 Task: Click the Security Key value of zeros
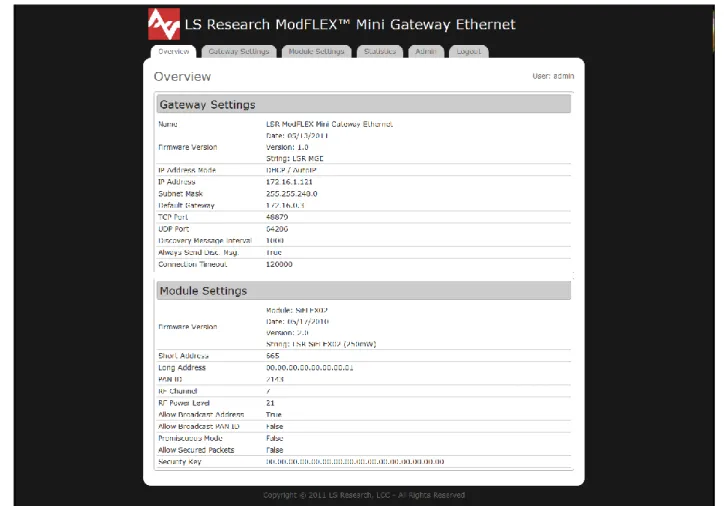(x=355, y=462)
